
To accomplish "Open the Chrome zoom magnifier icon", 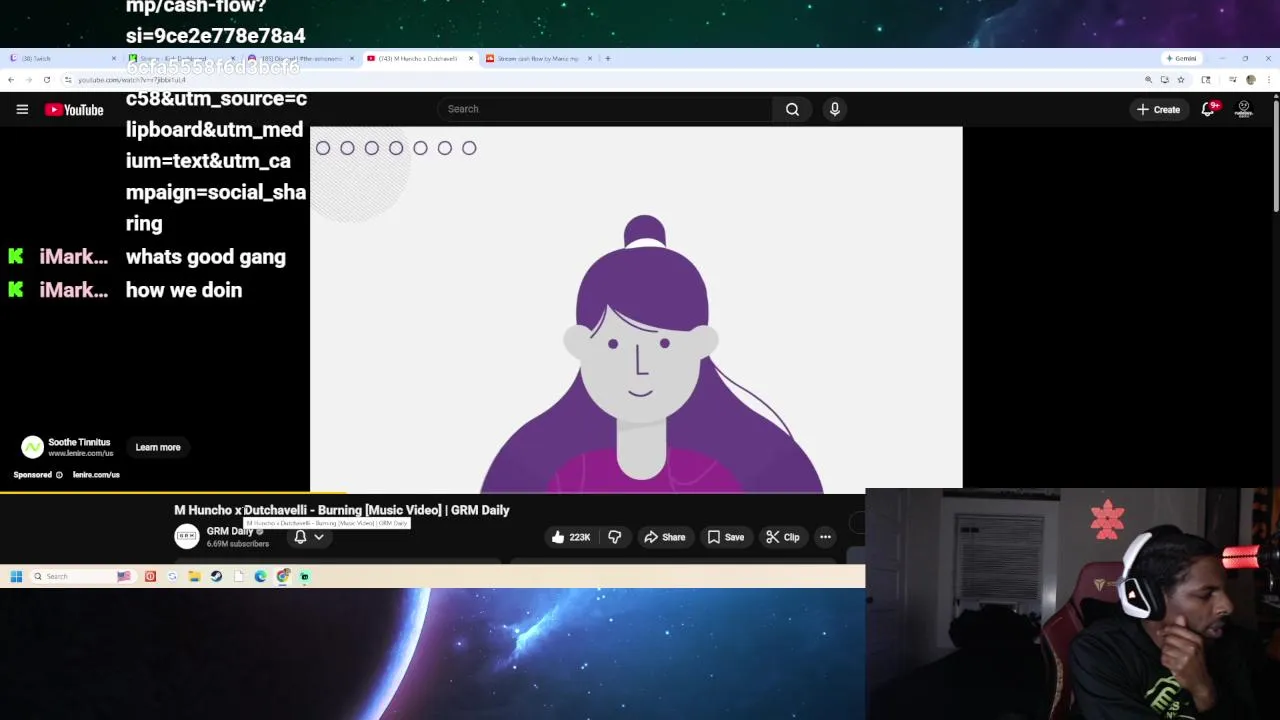I will [x=1148, y=80].
